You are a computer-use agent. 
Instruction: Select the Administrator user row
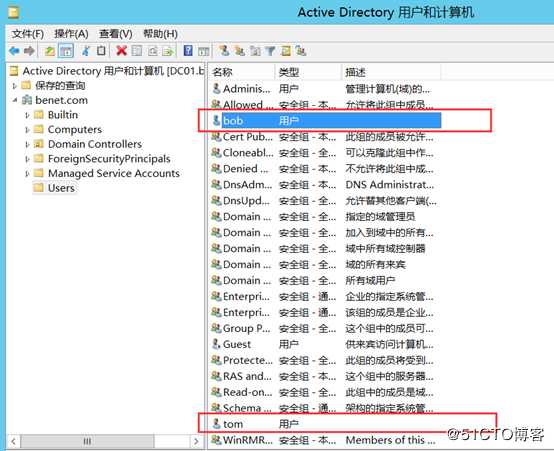coord(325,89)
